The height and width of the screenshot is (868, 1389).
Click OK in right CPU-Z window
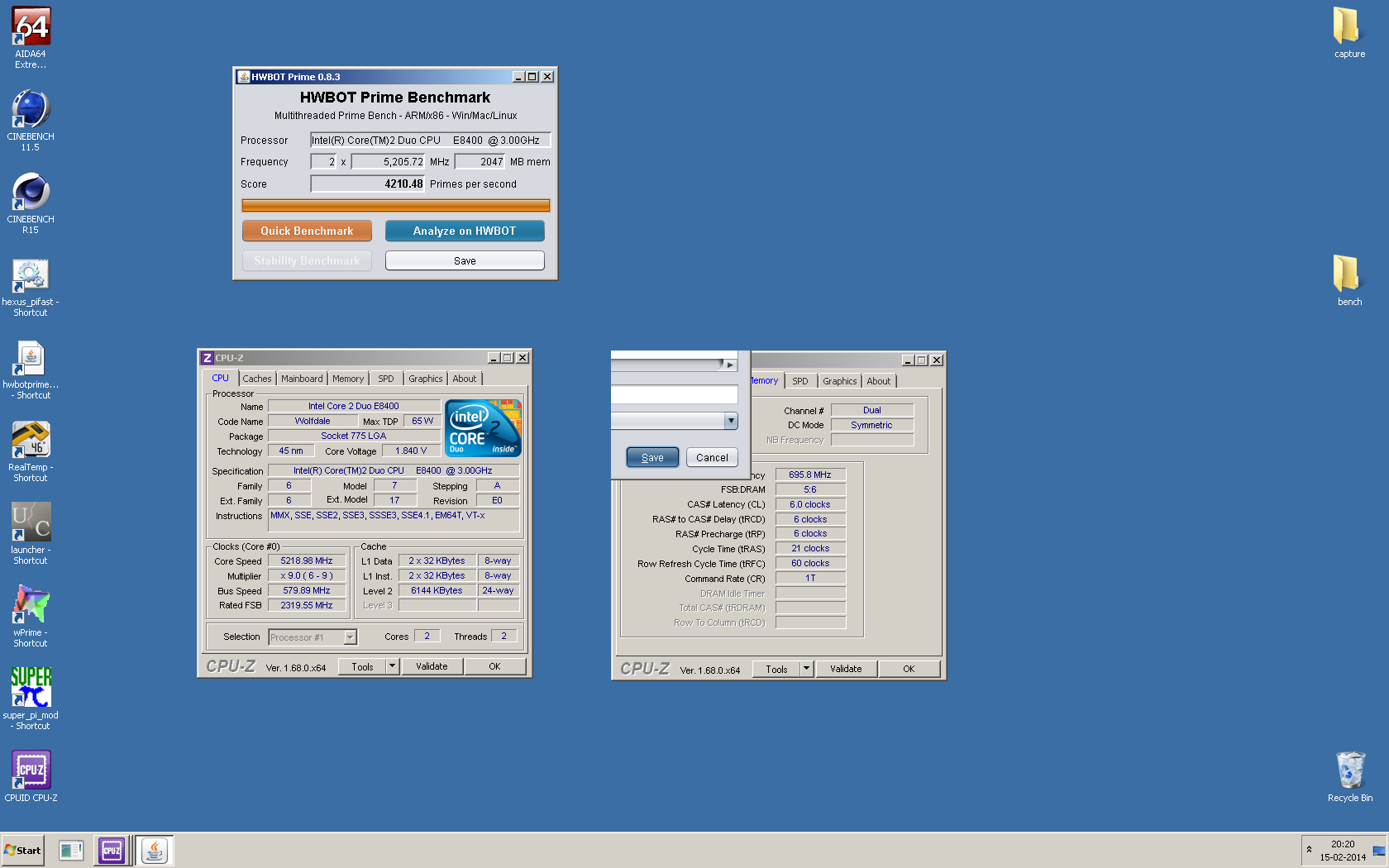tap(909, 669)
